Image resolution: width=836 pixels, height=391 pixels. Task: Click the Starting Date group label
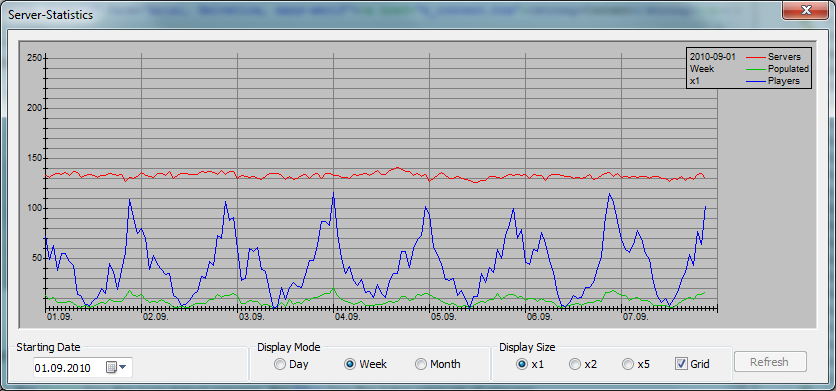[x=49, y=347]
